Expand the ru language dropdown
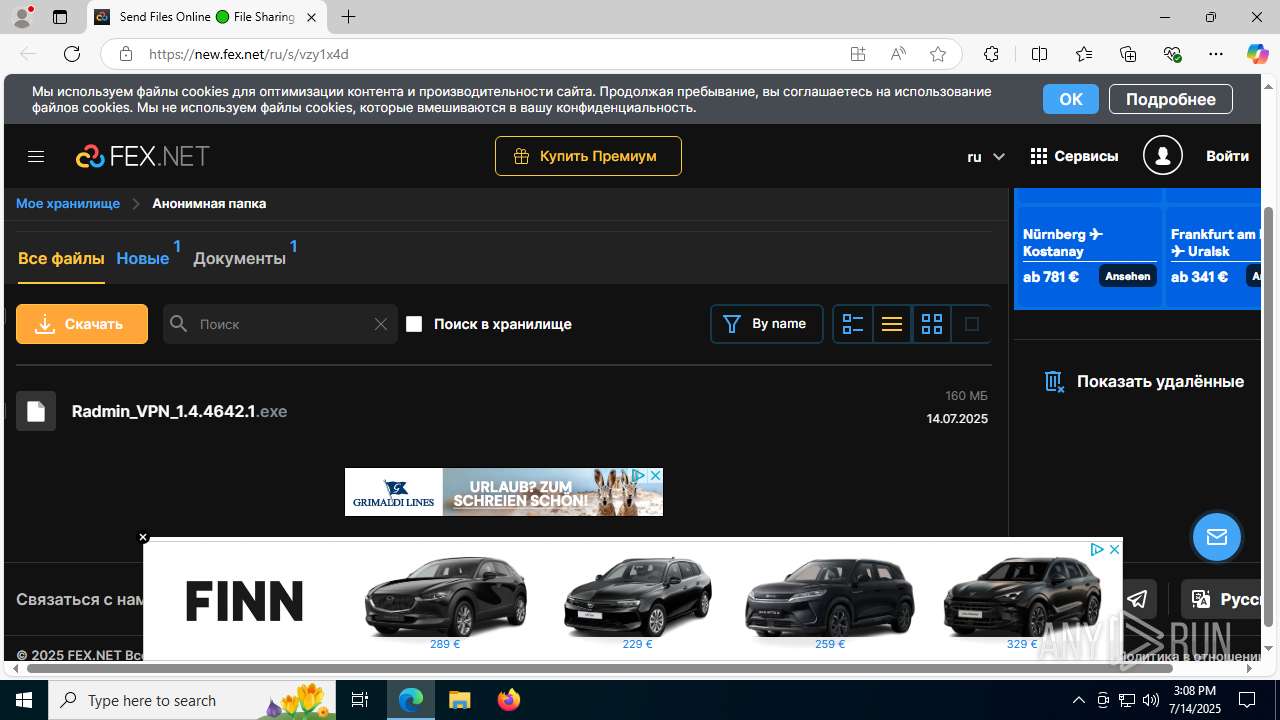Viewport: 1280px width, 720px height. coord(986,156)
